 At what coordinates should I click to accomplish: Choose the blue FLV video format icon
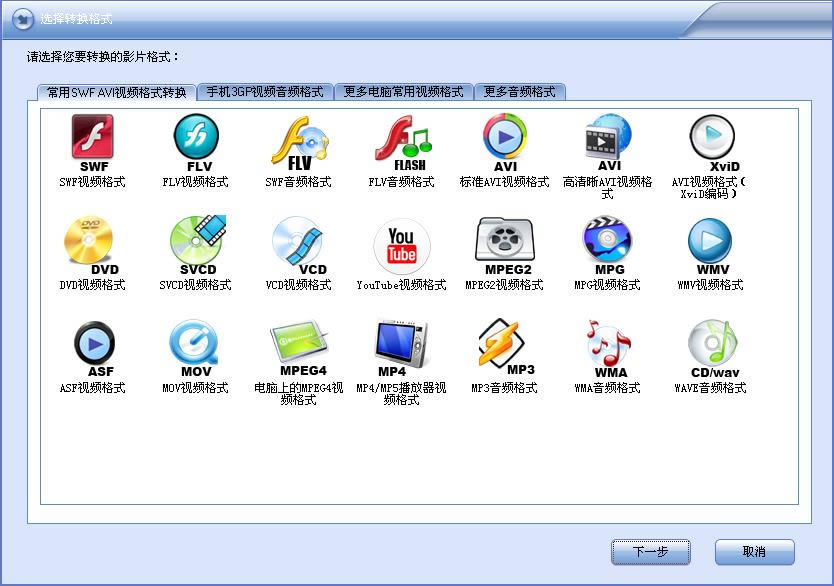click(x=196, y=143)
